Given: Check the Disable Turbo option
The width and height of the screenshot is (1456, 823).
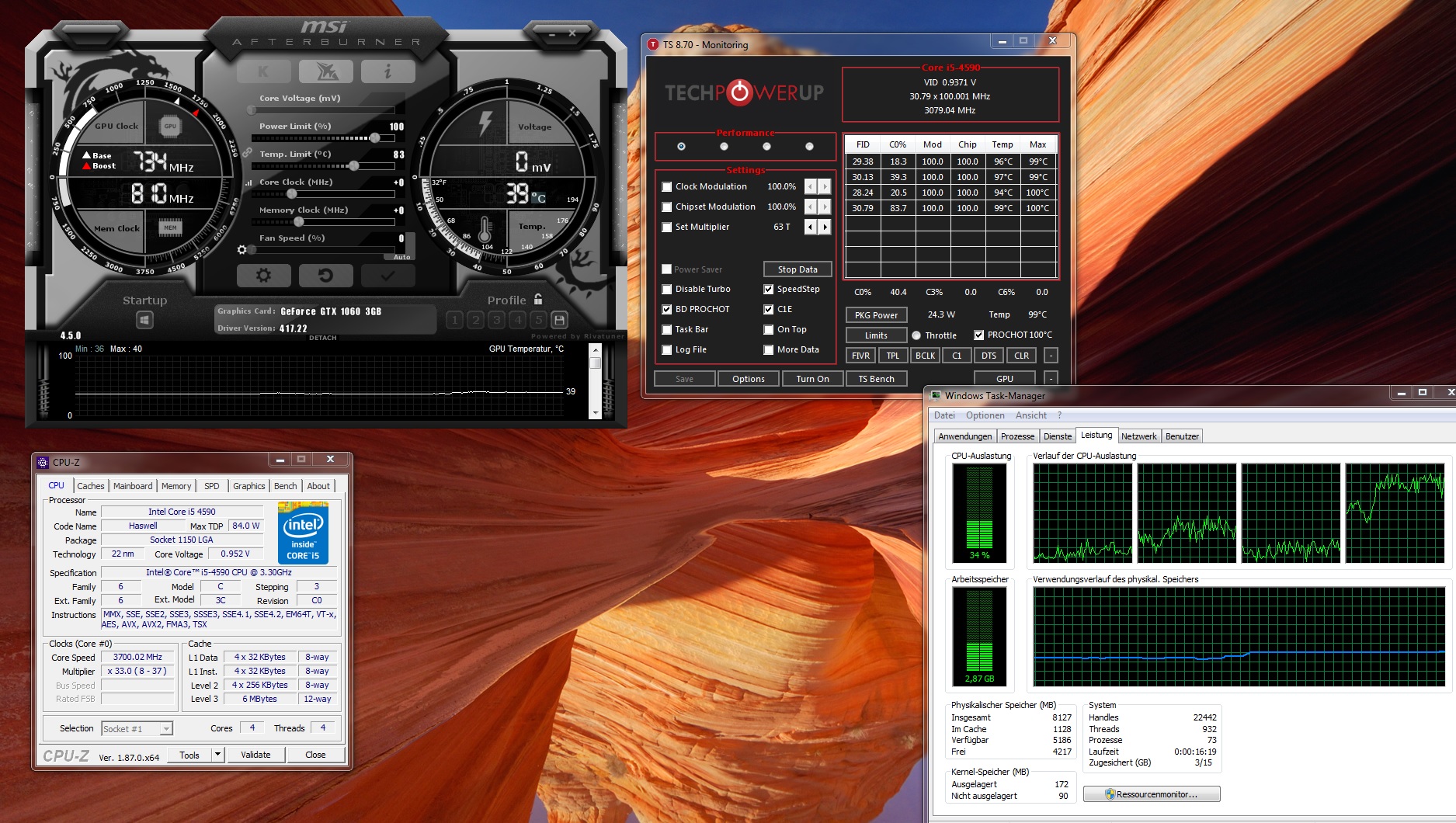Looking at the screenshot, I should click(x=667, y=289).
